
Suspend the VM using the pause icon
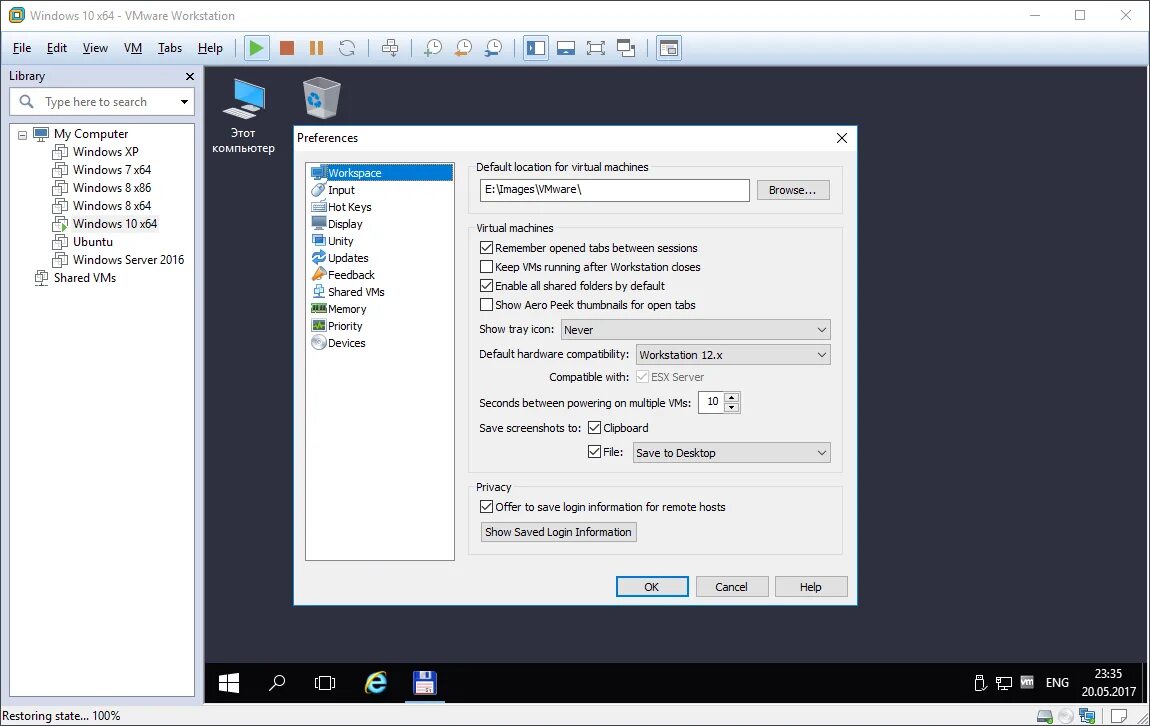[x=317, y=48]
